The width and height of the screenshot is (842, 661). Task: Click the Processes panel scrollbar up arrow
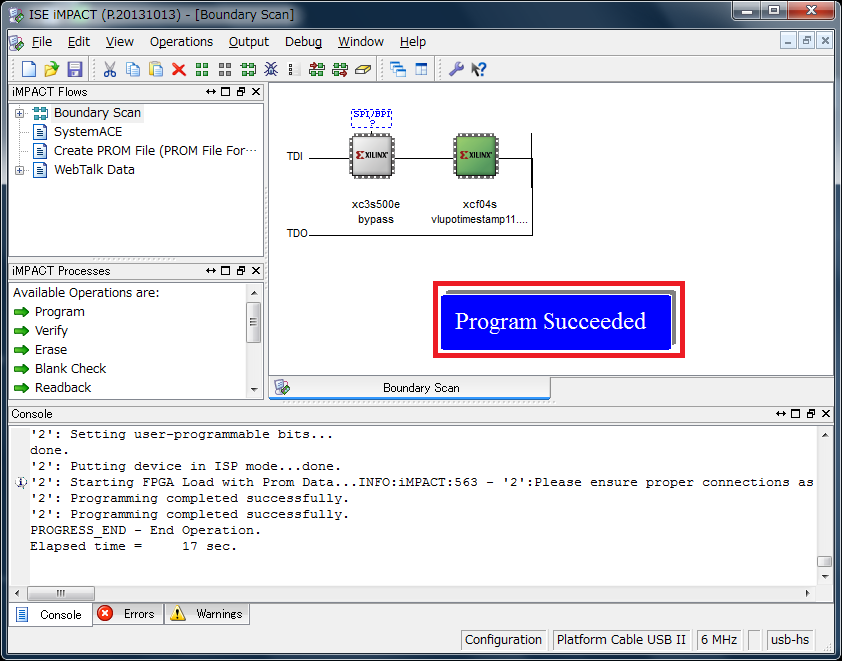pos(254,293)
